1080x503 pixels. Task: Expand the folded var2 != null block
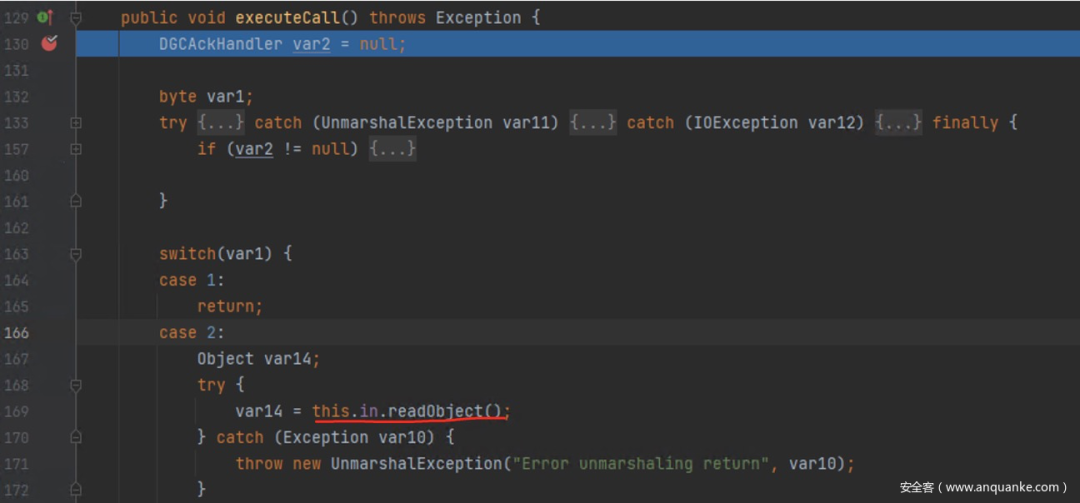click(393, 149)
